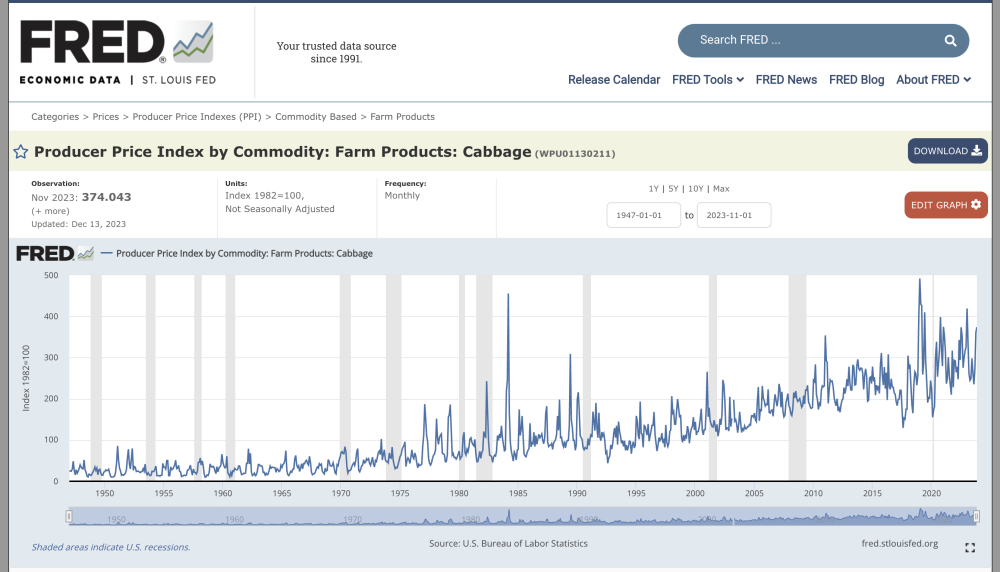Click the Download button
This screenshot has width=1000, height=572.
point(947,151)
